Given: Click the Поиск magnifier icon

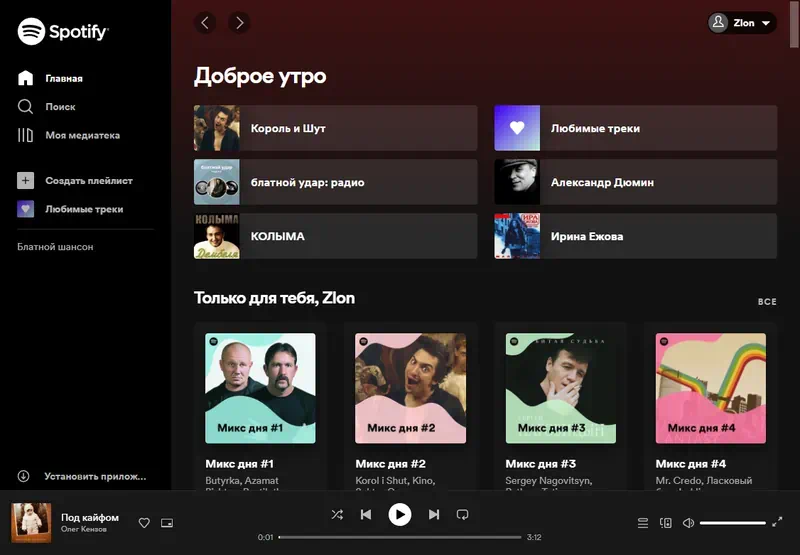Looking at the screenshot, I should pyautogui.click(x=26, y=107).
